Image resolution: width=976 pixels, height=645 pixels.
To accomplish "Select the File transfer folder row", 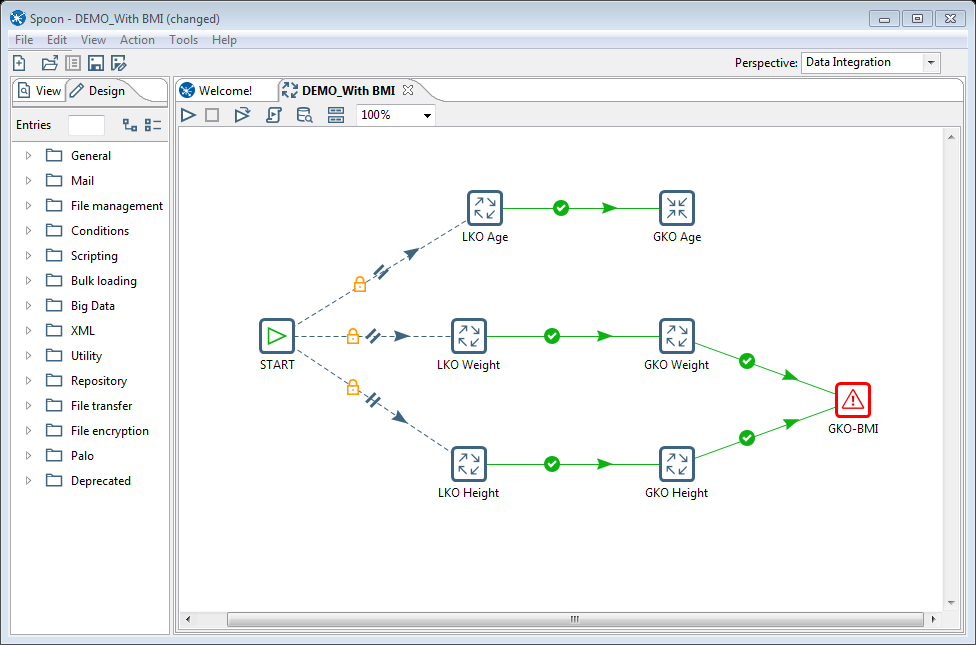I will tap(90, 405).
